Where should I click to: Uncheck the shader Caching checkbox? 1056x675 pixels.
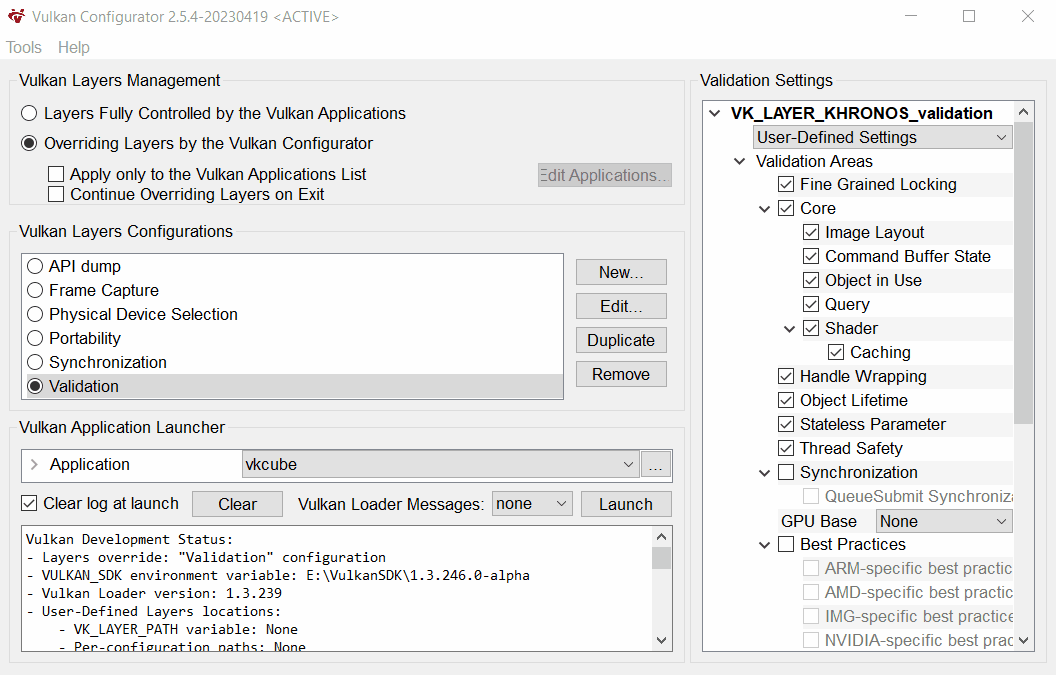[836, 352]
